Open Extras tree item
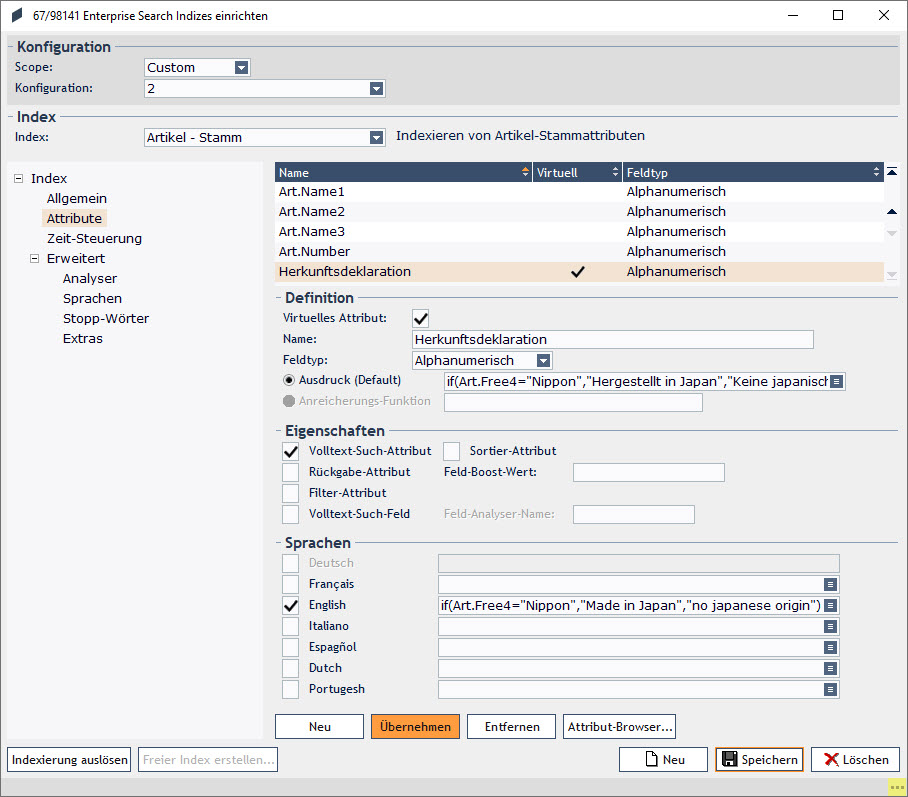The image size is (908, 797). (x=83, y=338)
